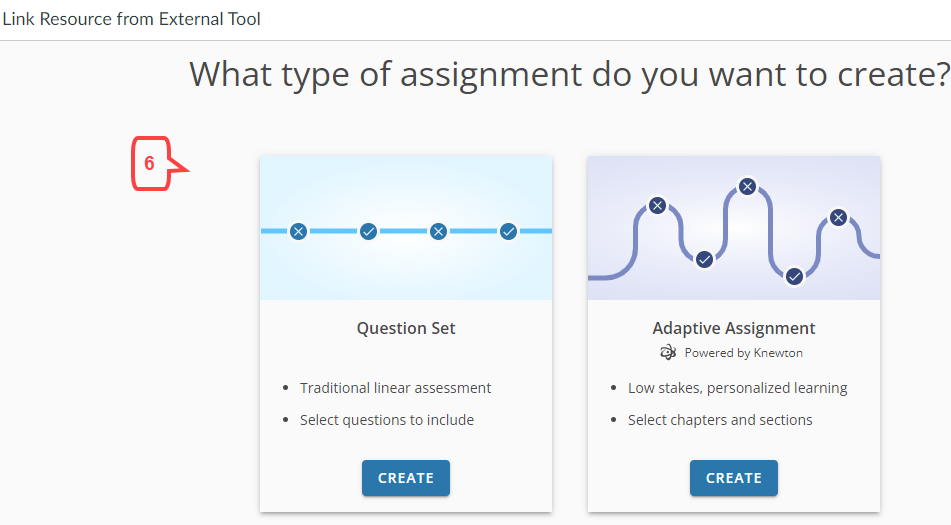Click 'Link Resource from External Tool' title
951x525 pixels.
pos(131,19)
